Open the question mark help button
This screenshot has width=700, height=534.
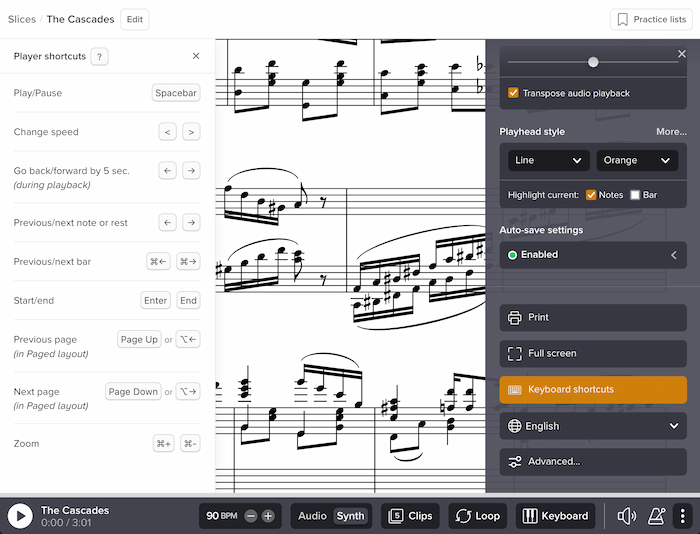pyautogui.click(x=100, y=57)
